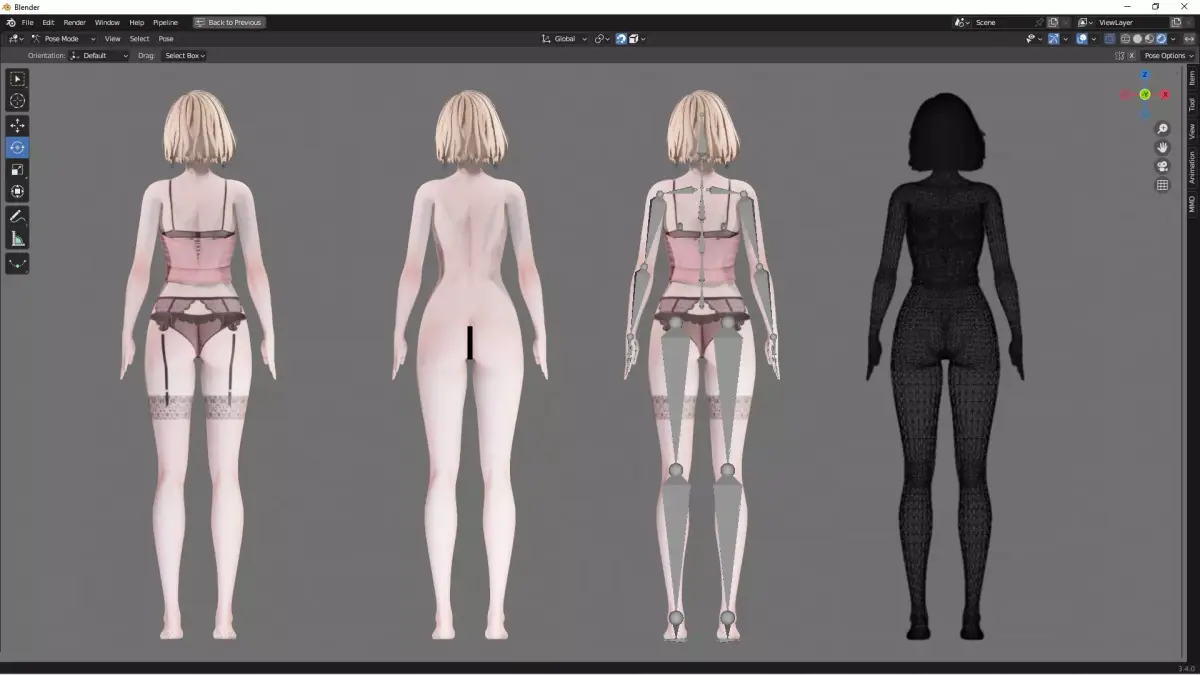The width and height of the screenshot is (1200, 675).
Task: Toggle X-axis mirror pose option
Action: point(1131,56)
